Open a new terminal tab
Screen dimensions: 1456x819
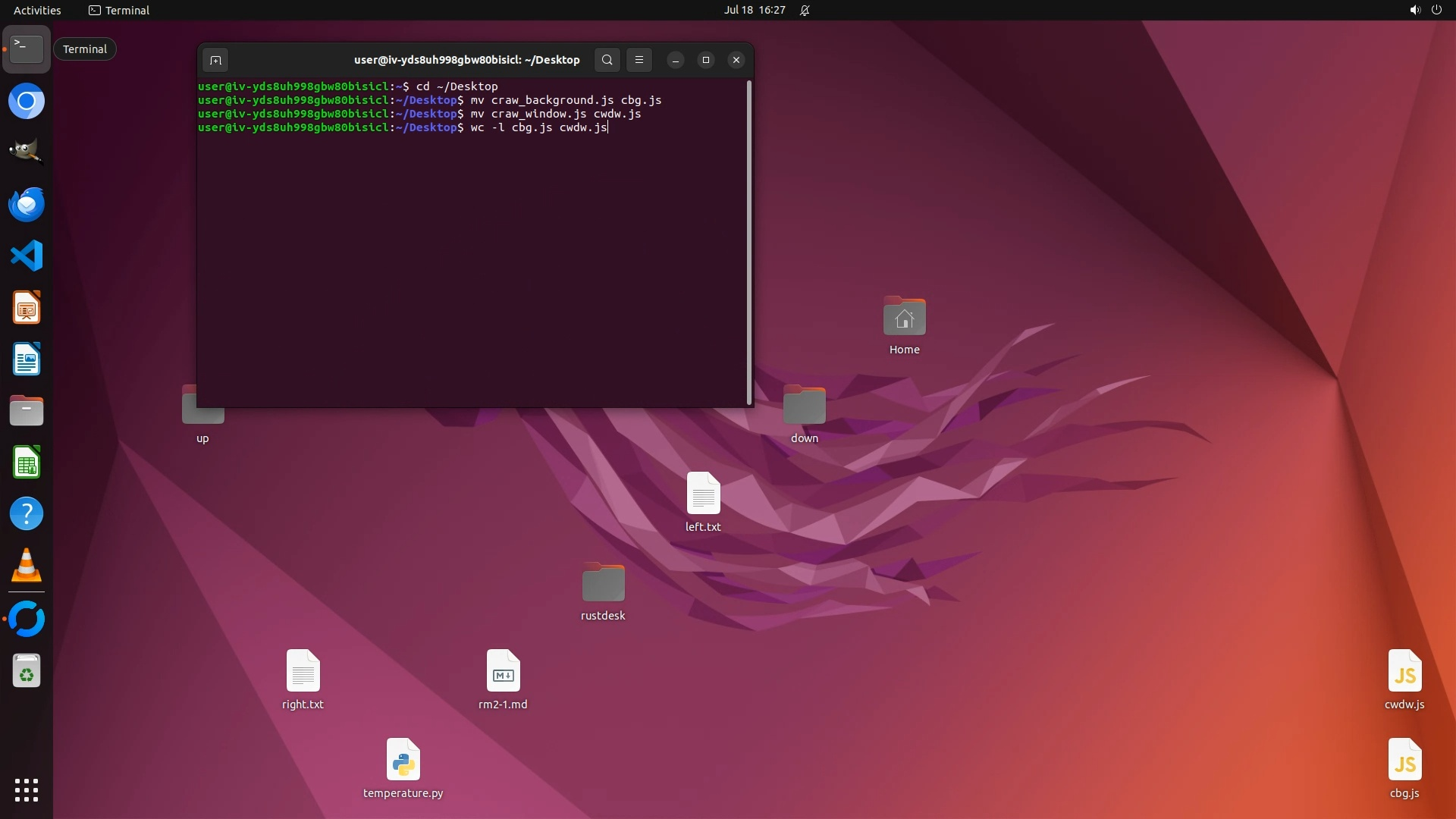coord(215,60)
